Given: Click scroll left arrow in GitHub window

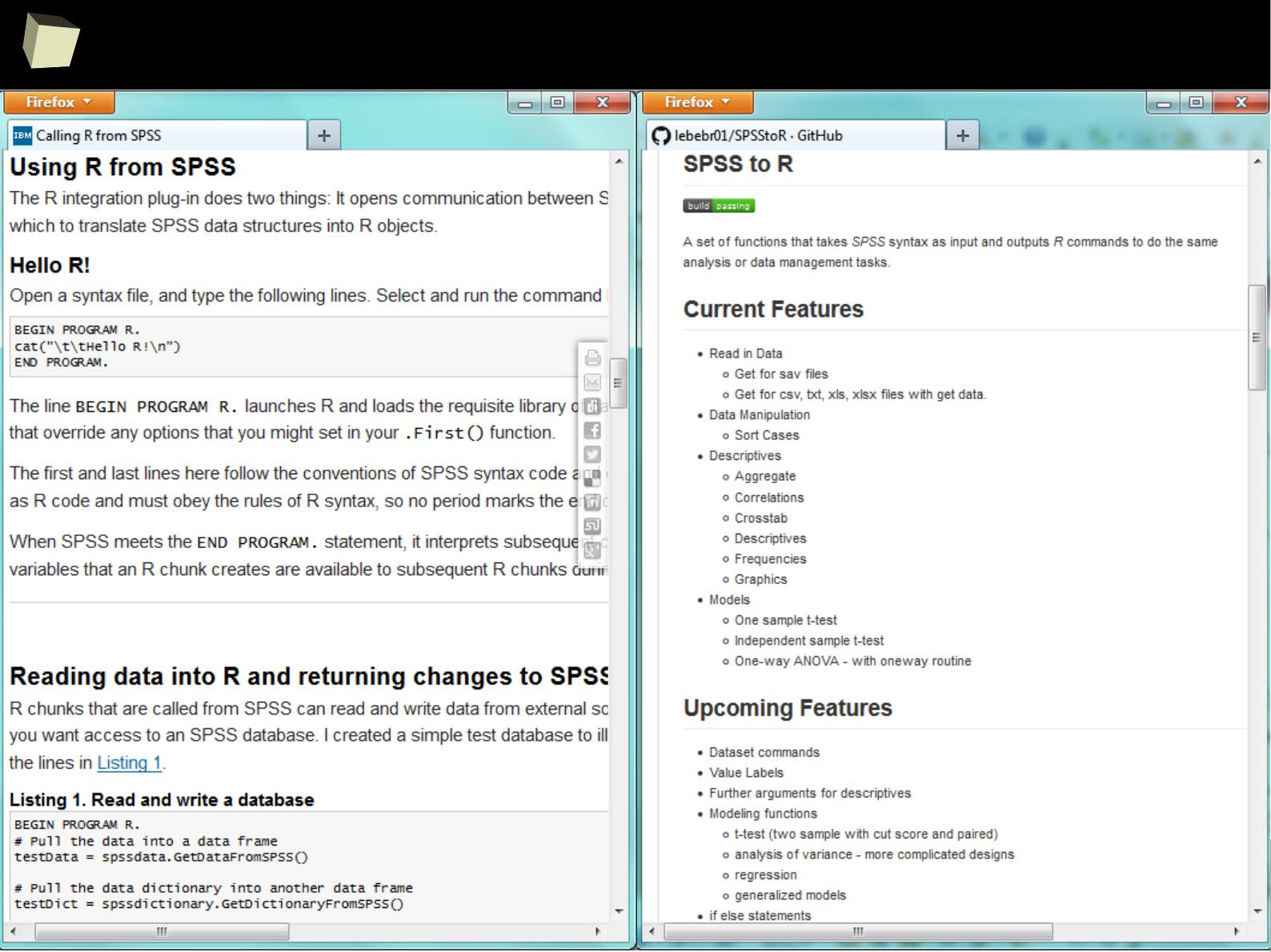Looking at the screenshot, I should click(652, 931).
